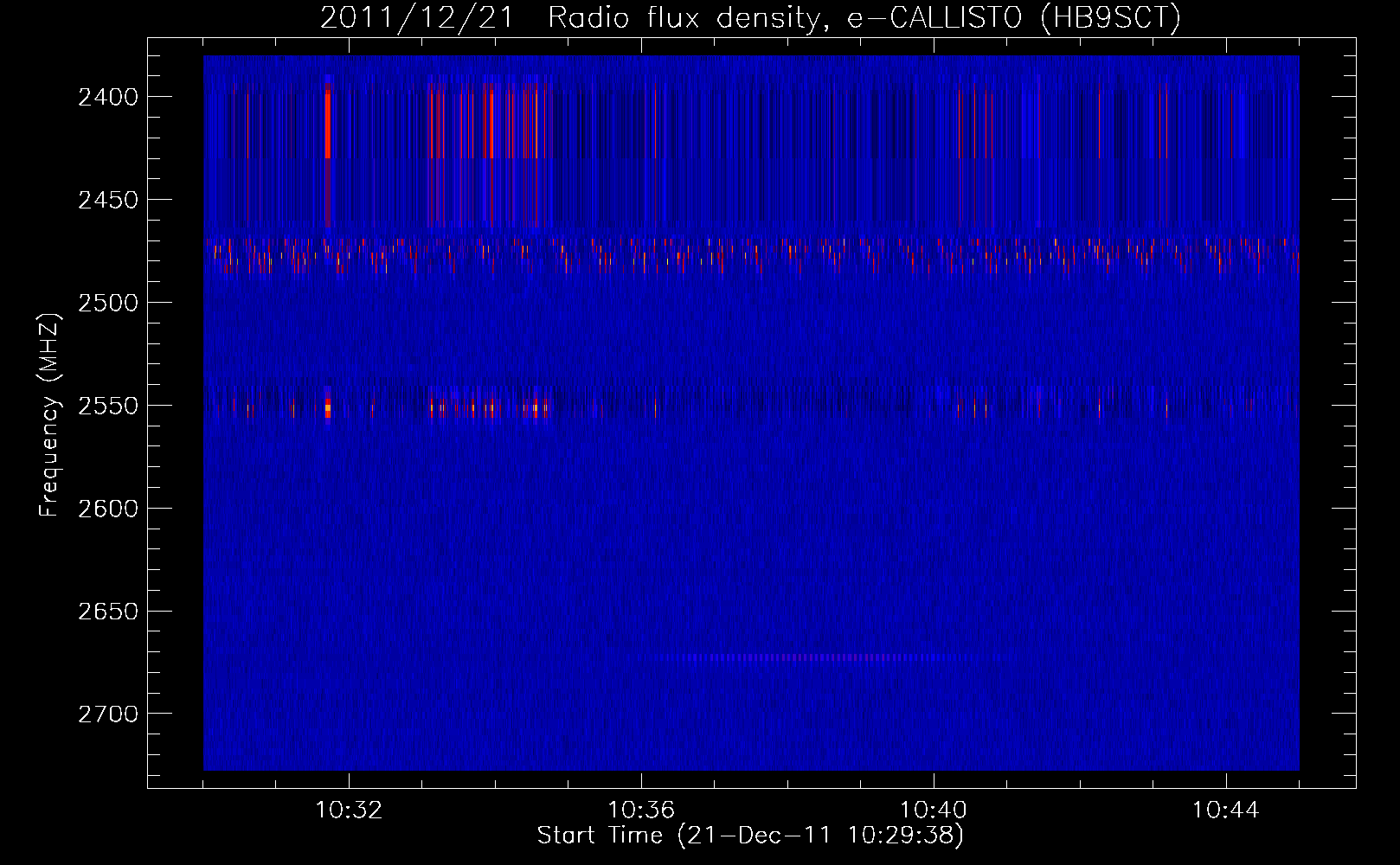Click the Start Time axis label

pos(750,836)
